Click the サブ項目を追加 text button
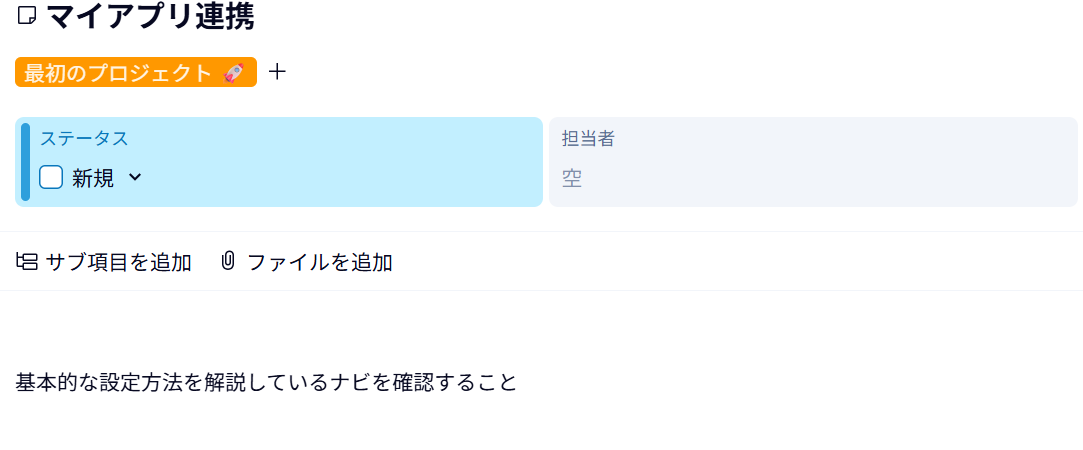Screen dimensions: 1083x450 (119, 263)
